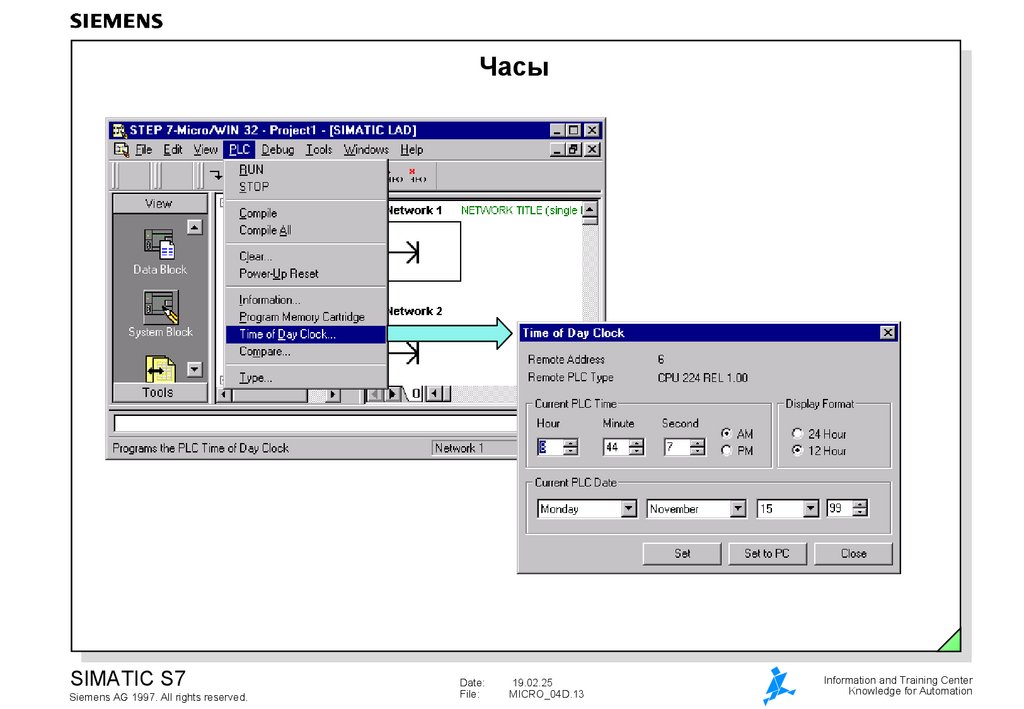Screen dimensions: 1024x709
Task: Open the Tools menu
Action: click(x=319, y=150)
